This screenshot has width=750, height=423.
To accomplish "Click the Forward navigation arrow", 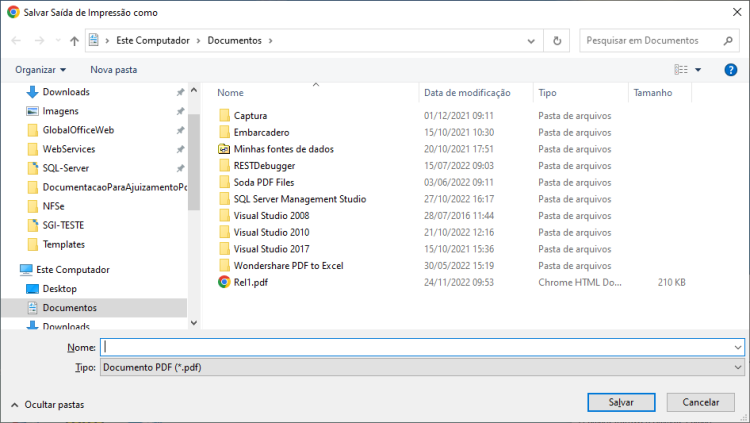I will click(x=39, y=41).
